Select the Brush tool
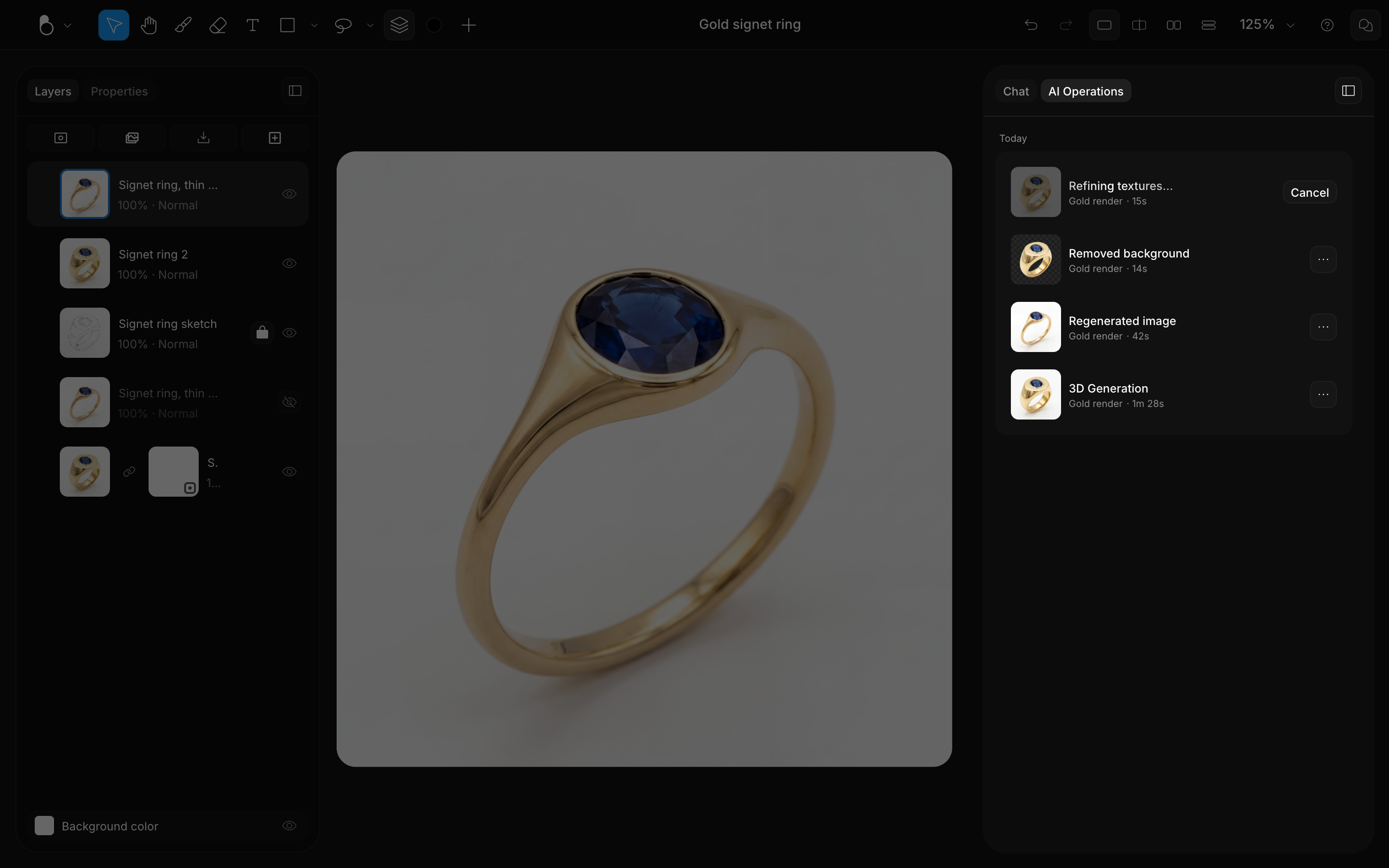 pyautogui.click(x=183, y=25)
